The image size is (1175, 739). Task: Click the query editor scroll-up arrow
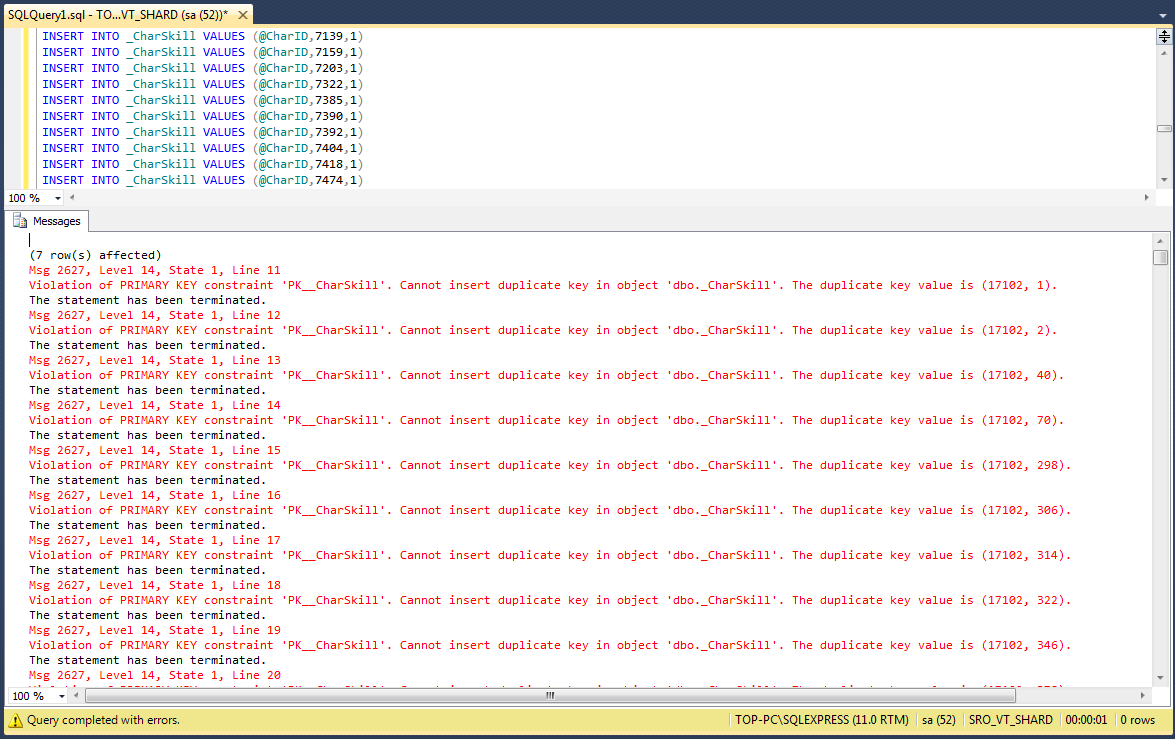(1164, 53)
